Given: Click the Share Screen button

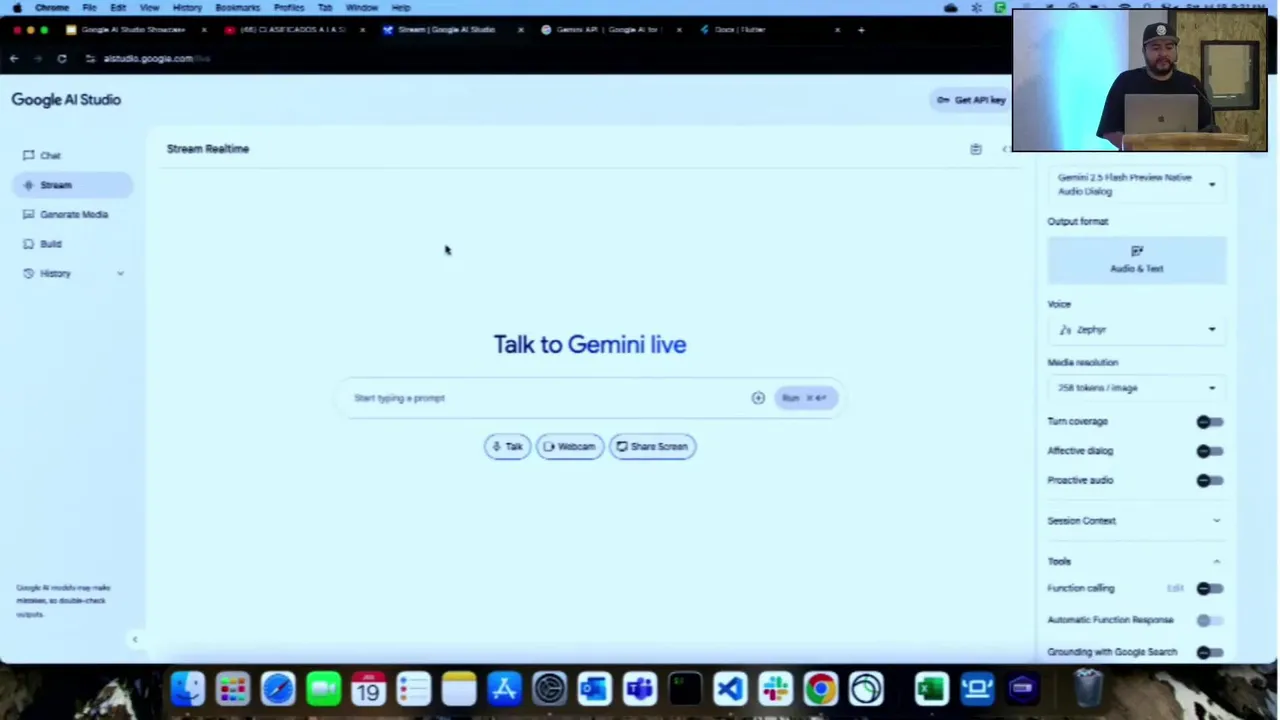Looking at the screenshot, I should click(652, 447).
